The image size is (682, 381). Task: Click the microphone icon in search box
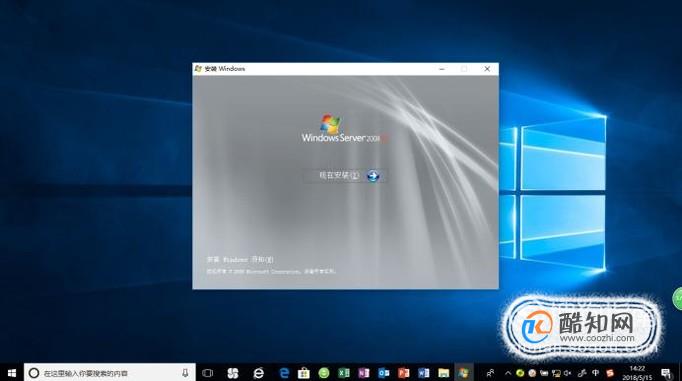tap(185, 373)
